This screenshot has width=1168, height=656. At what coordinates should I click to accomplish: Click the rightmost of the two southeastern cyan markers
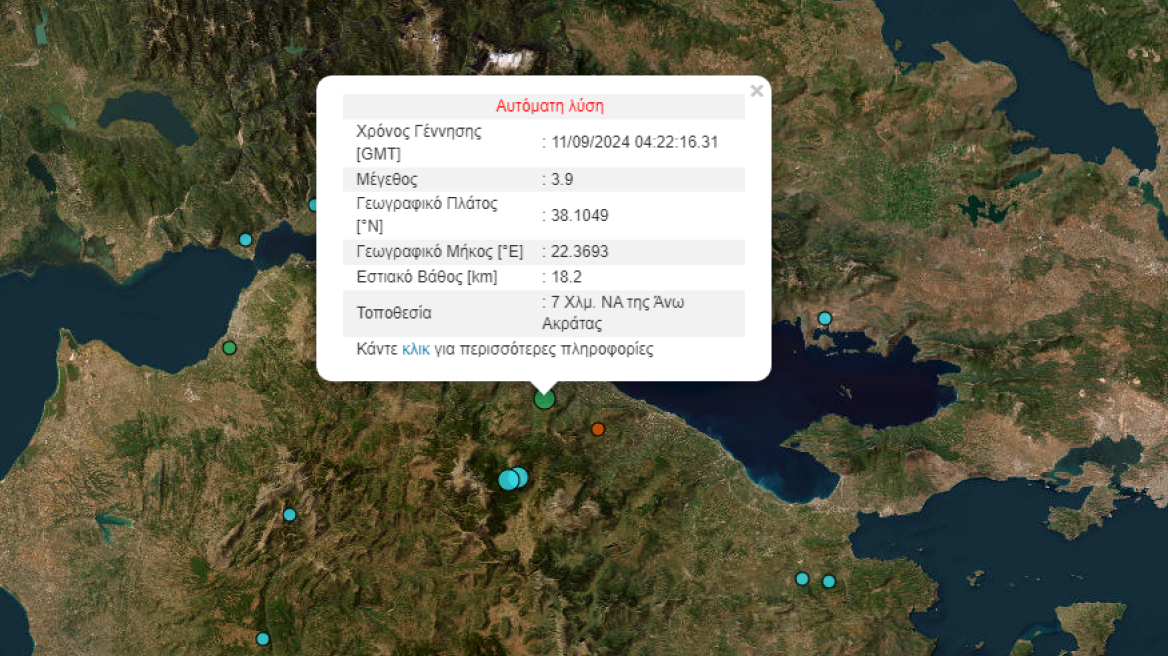pyautogui.click(x=828, y=579)
